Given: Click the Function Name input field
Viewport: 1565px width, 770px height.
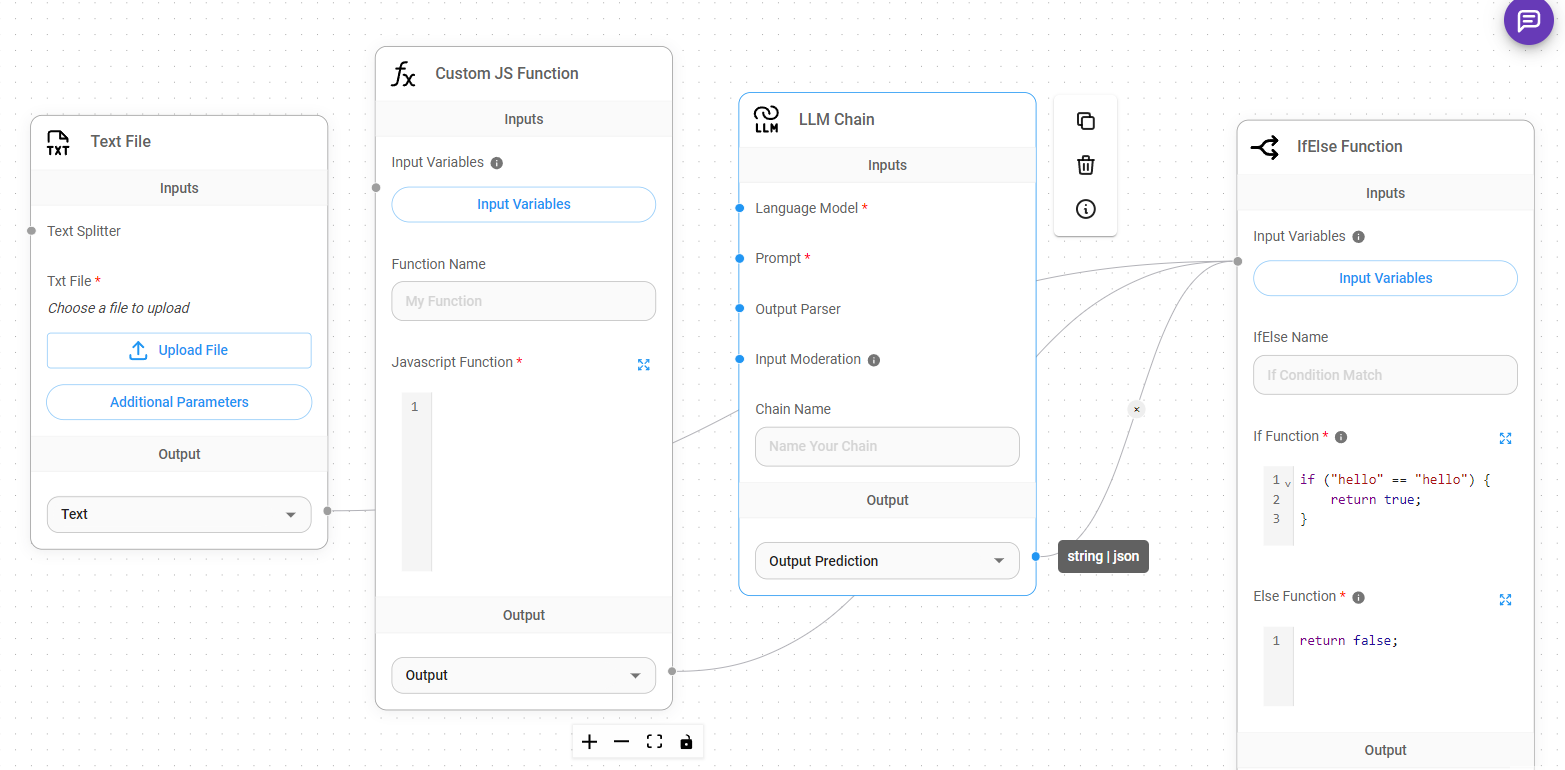Looking at the screenshot, I should pyautogui.click(x=523, y=301).
